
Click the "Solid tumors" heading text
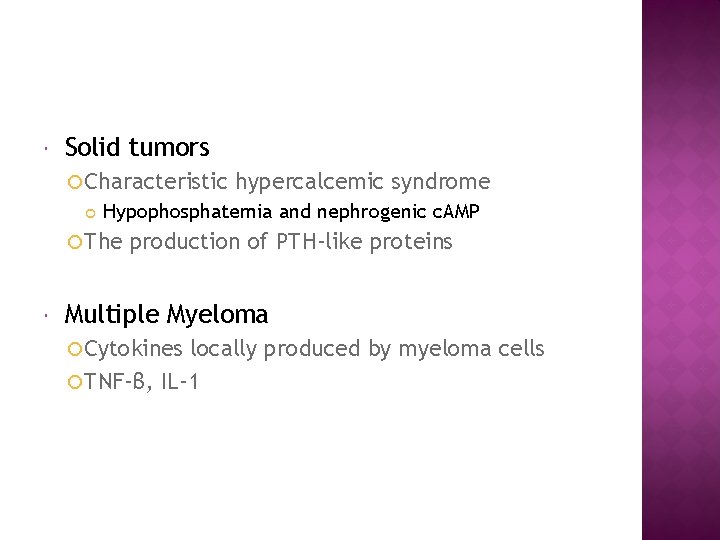137,148
